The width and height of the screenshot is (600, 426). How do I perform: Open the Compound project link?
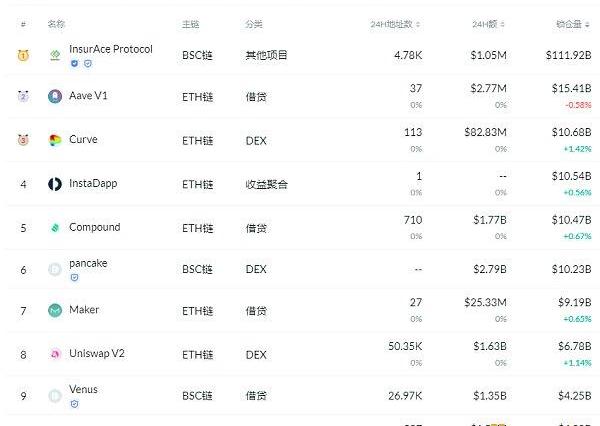tap(95, 227)
